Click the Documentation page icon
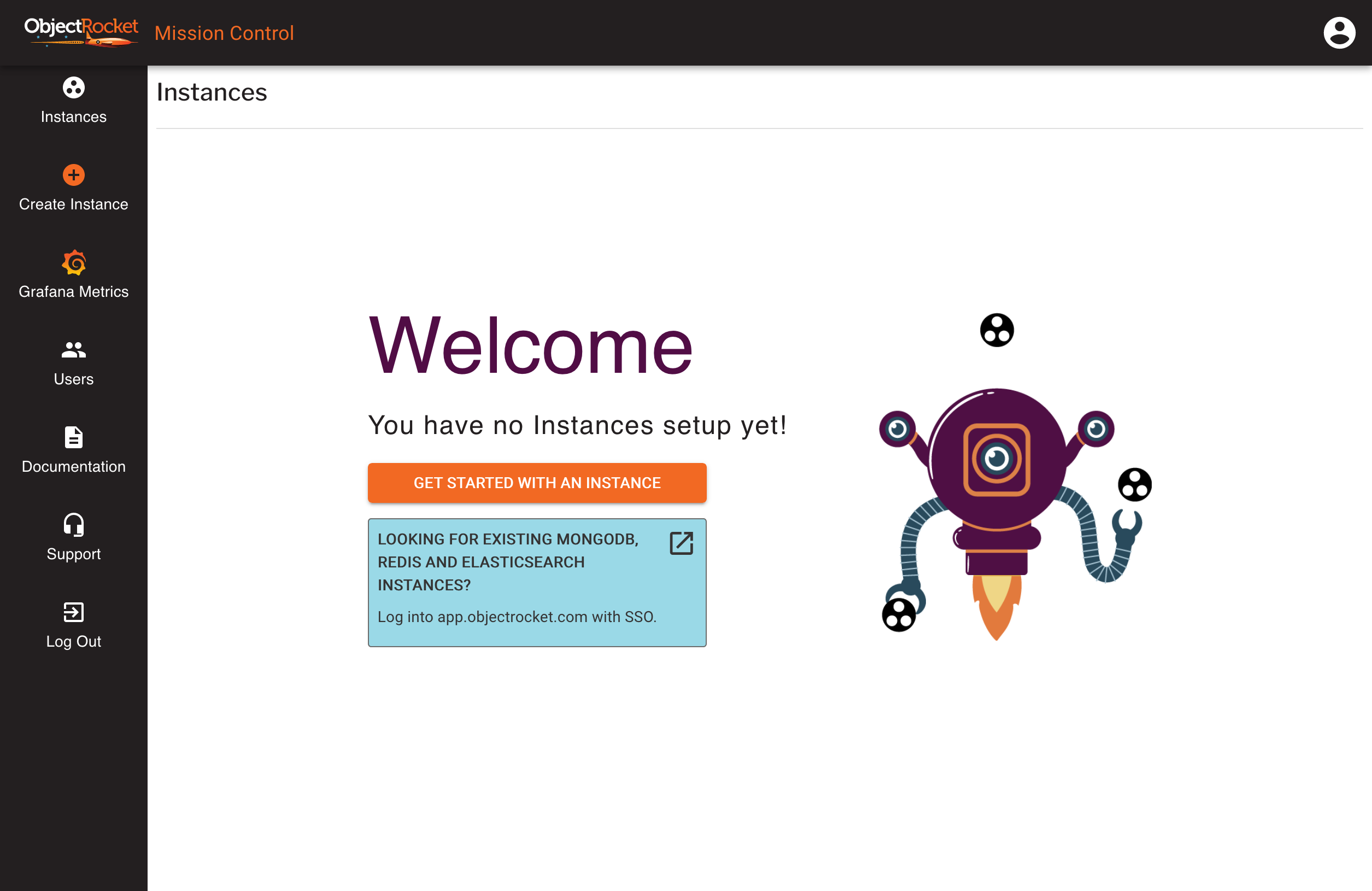This screenshot has width=1372, height=891. [74, 437]
